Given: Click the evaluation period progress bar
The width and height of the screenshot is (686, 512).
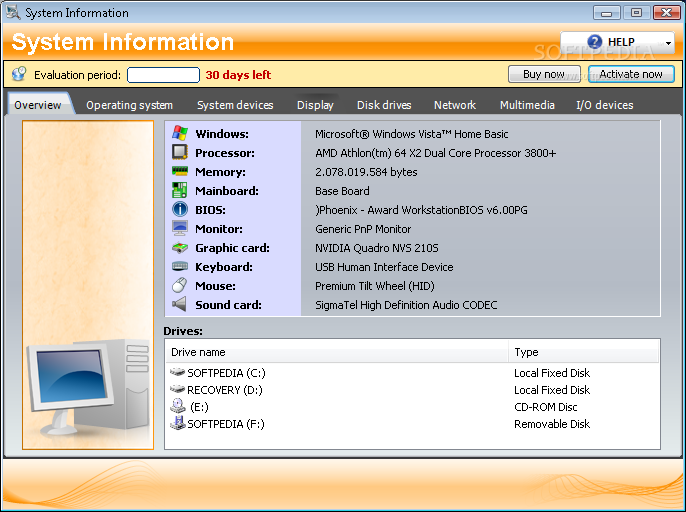Looking at the screenshot, I should pos(163,75).
